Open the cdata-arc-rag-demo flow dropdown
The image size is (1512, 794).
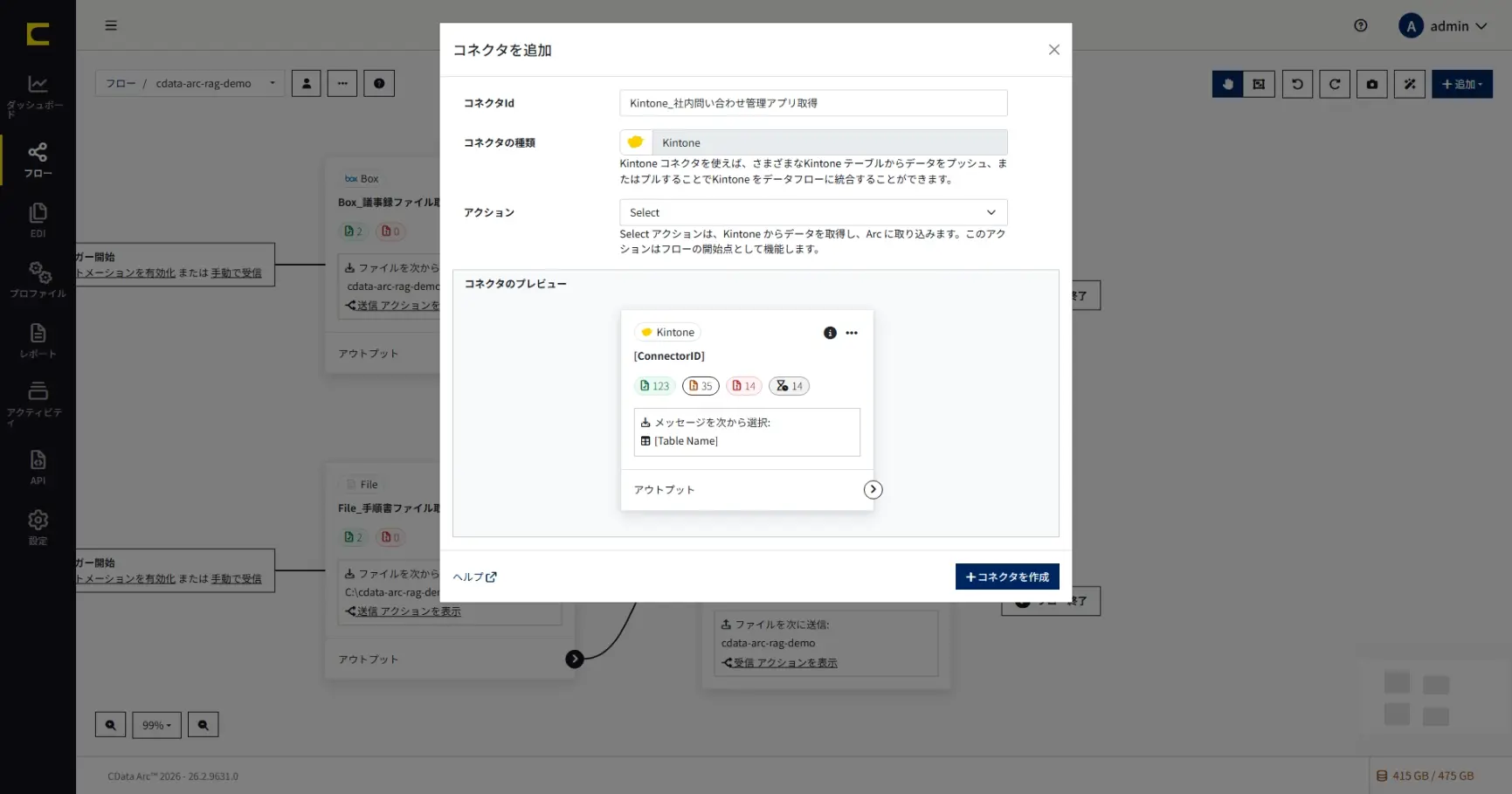point(214,84)
